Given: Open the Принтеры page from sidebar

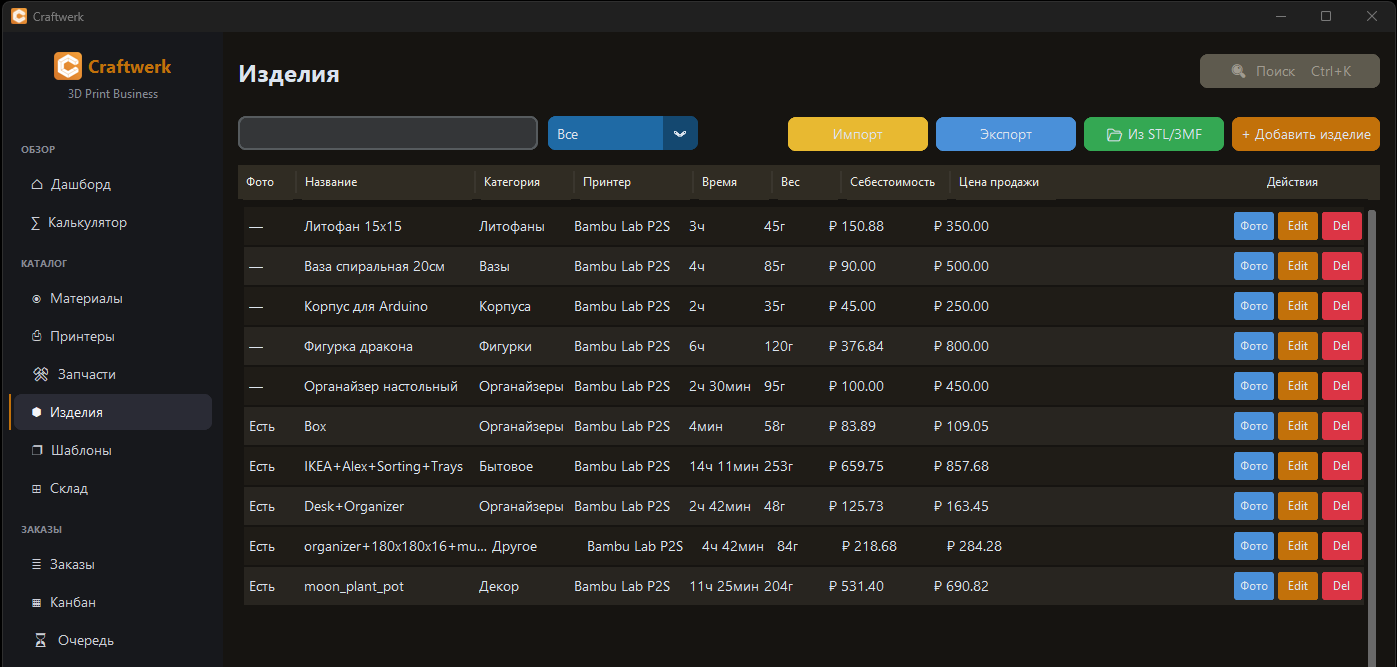Looking at the screenshot, I should point(82,337).
